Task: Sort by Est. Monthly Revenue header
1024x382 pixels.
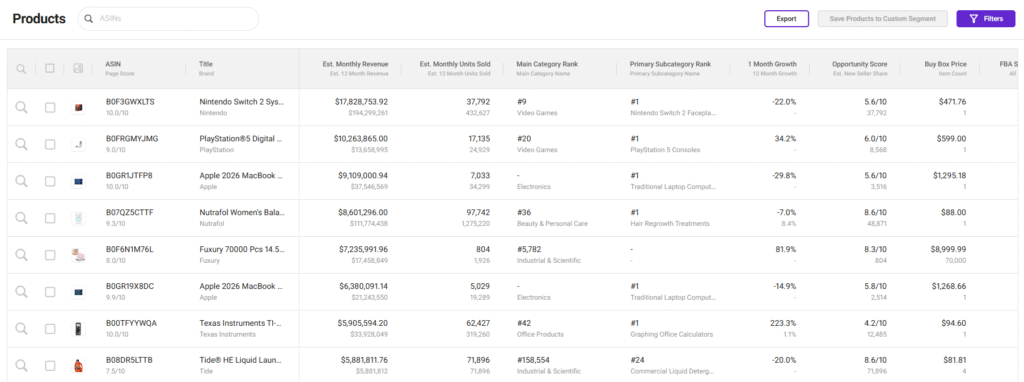Action: tap(355, 64)
